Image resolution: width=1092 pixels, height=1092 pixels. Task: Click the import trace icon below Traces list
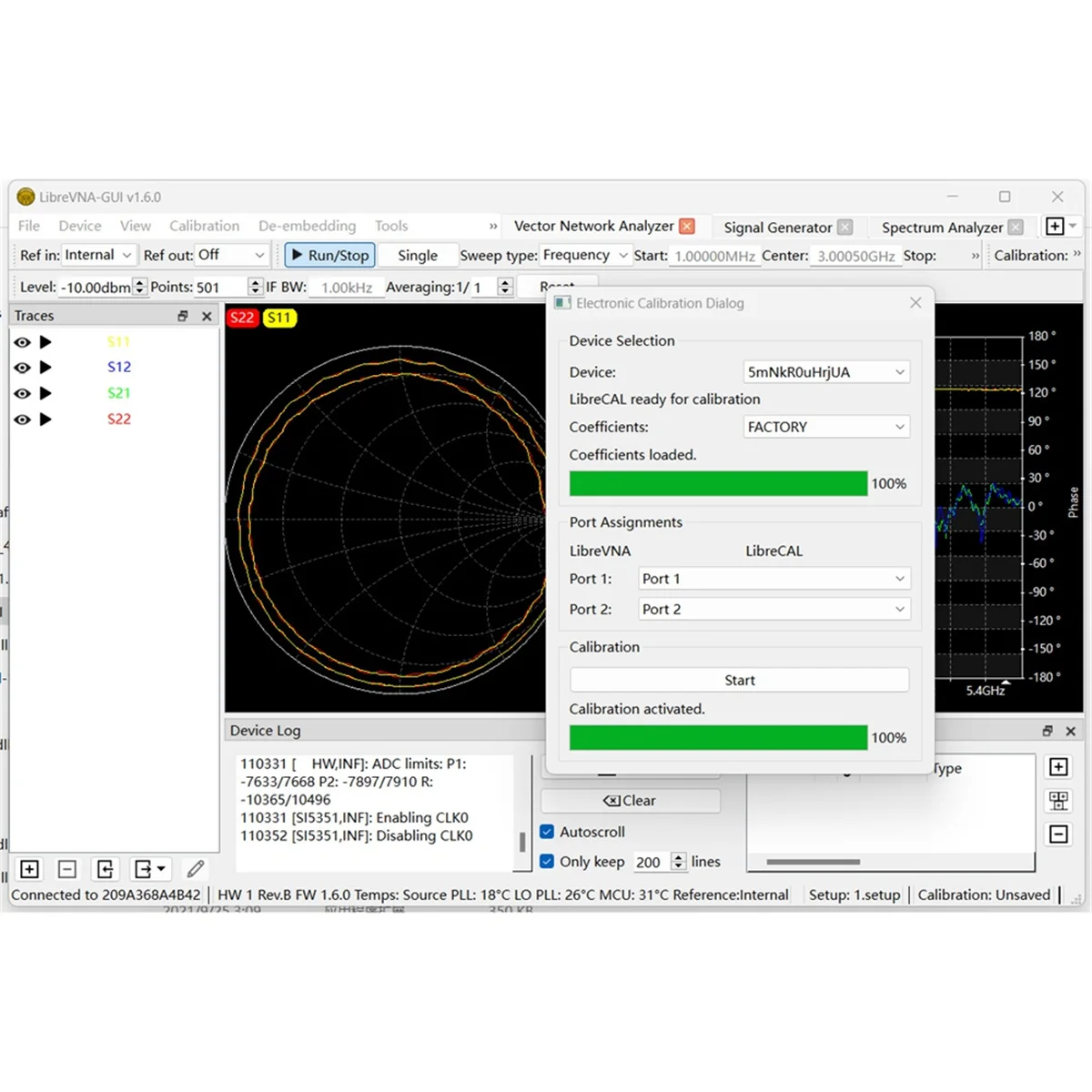click(105, 869)
